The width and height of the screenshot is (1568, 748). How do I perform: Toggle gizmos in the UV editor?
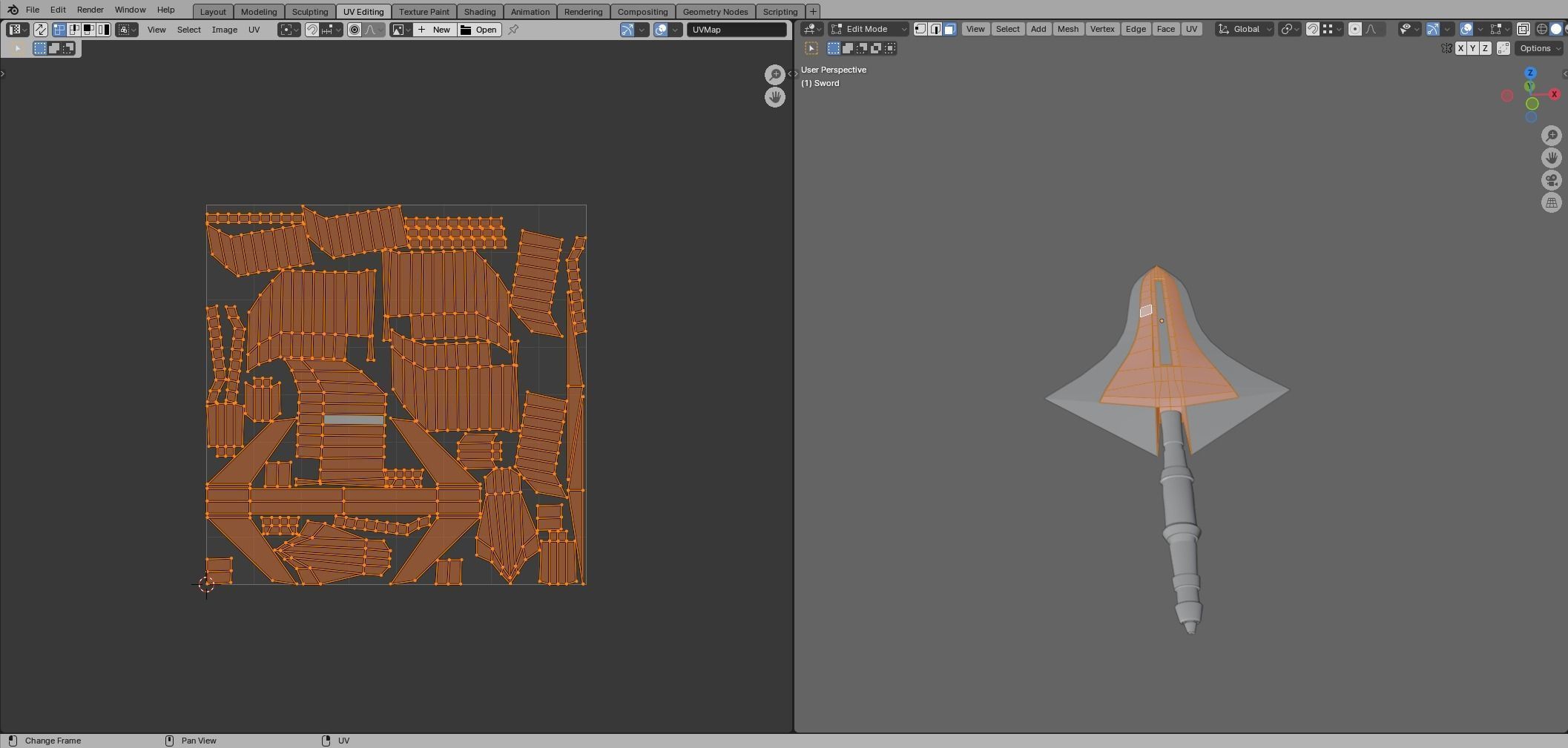627,30
